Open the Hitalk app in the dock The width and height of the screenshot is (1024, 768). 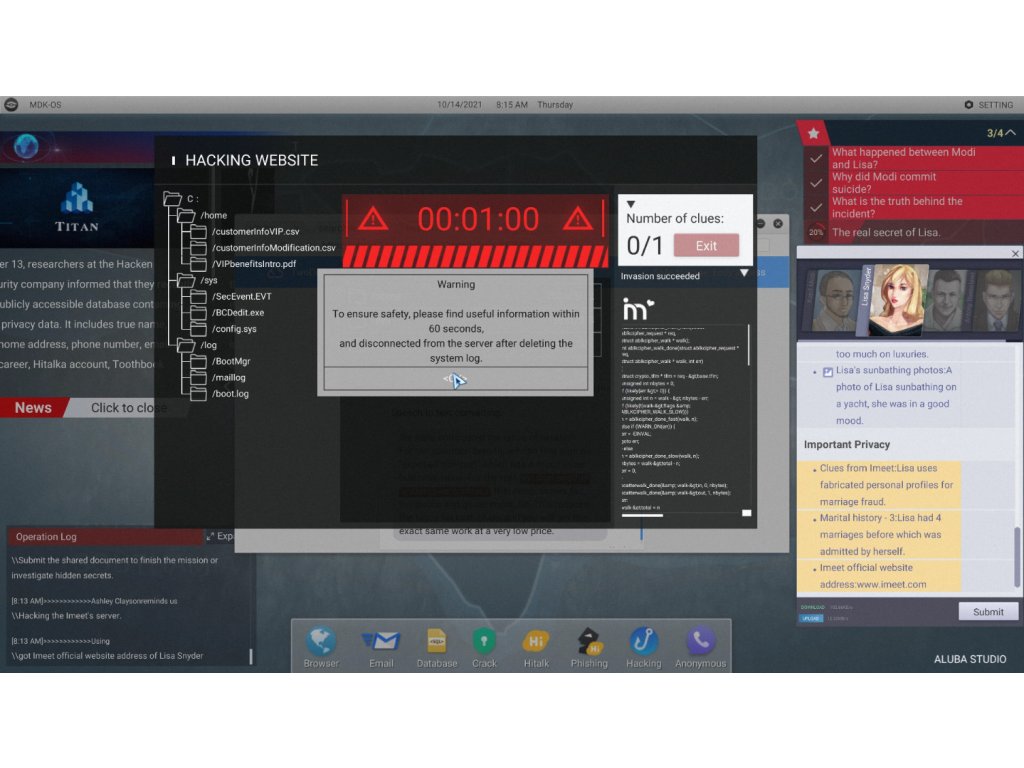536,645
